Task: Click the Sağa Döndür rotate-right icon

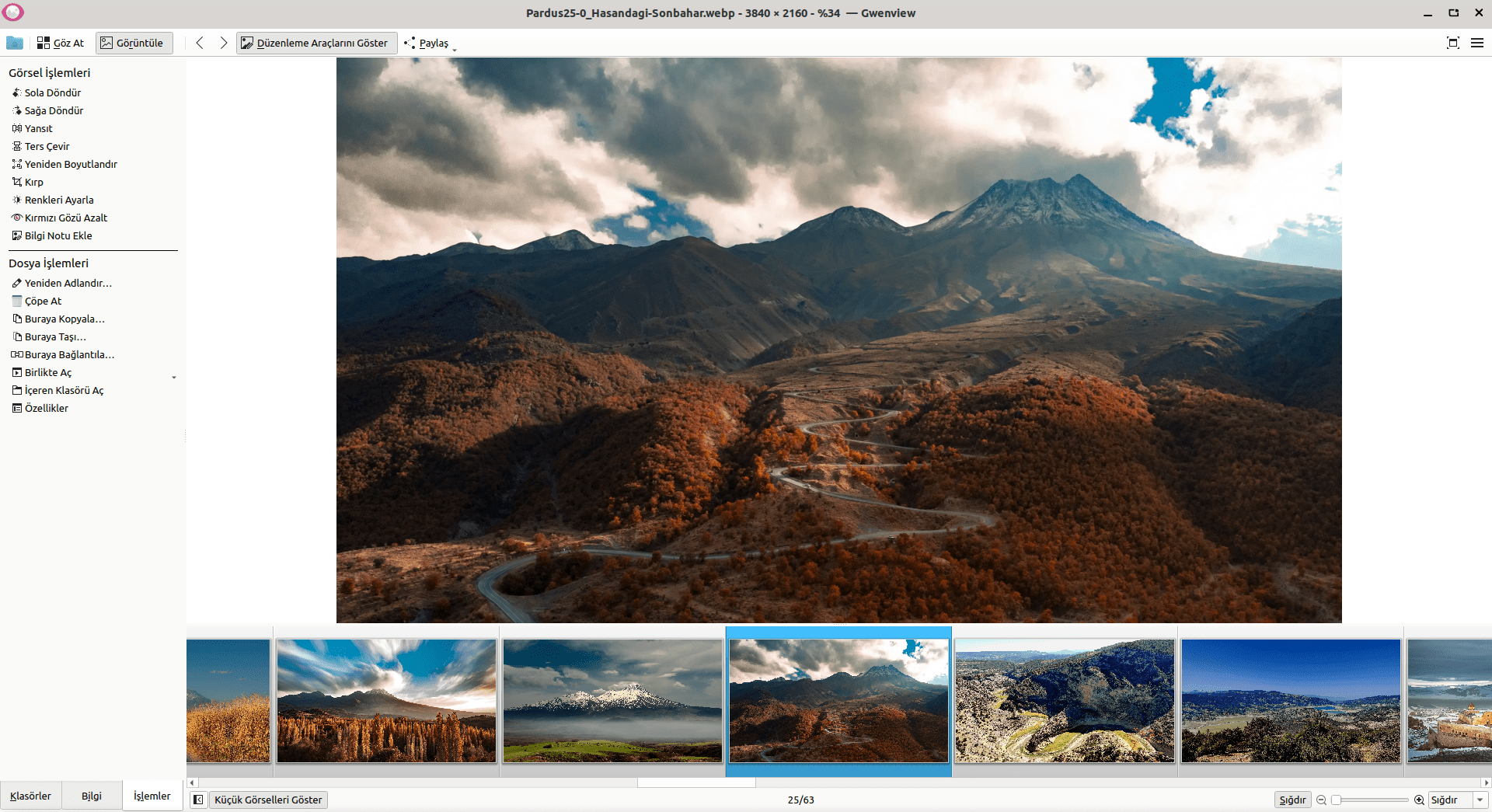Action: point(16,110)
